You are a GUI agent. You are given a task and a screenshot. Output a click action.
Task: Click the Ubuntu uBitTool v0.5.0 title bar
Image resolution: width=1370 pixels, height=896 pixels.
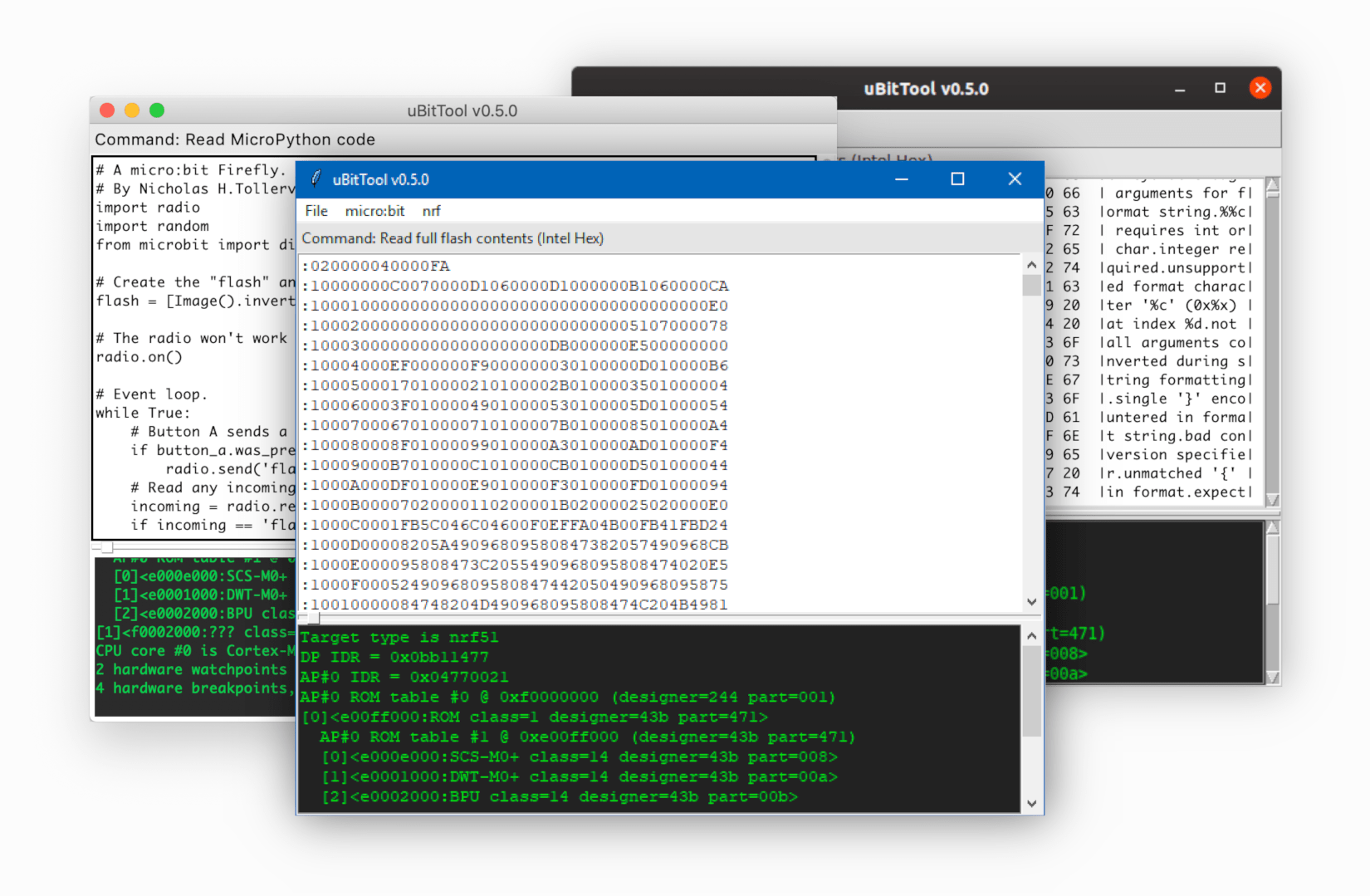[926, 89]
